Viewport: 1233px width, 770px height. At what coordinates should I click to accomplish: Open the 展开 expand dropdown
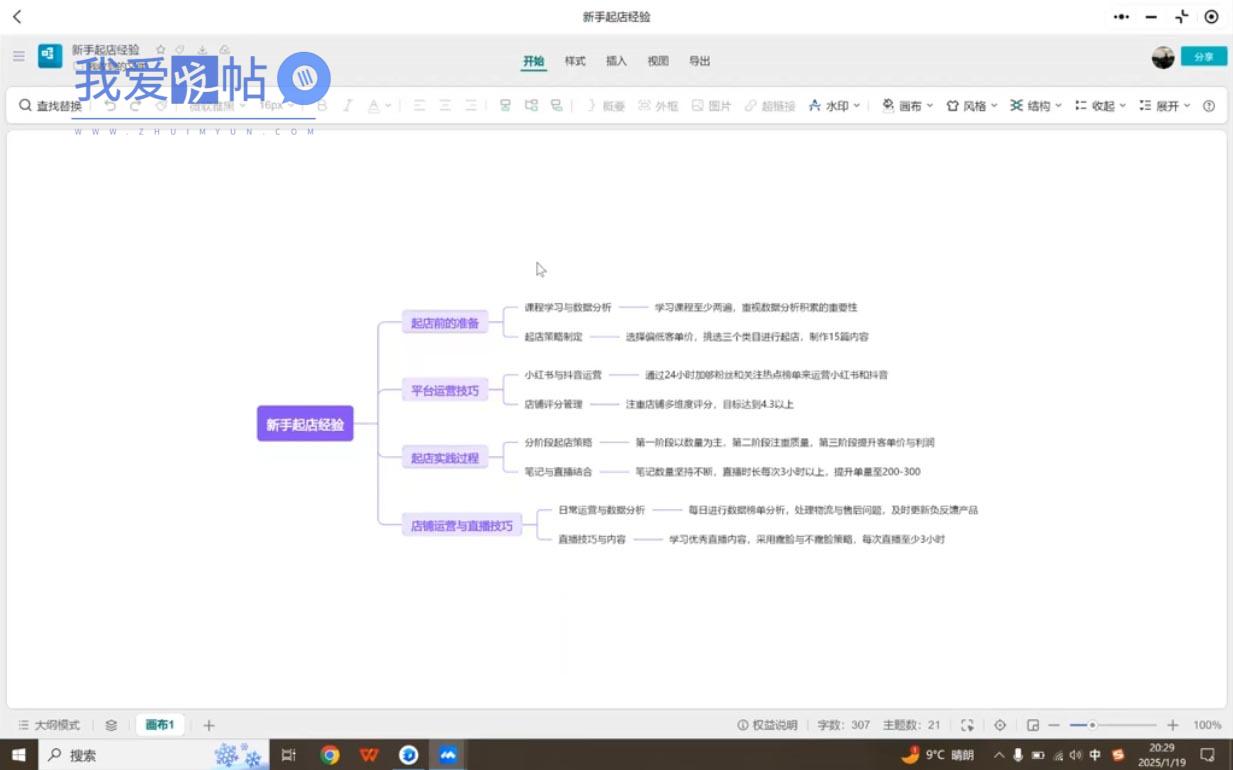pyautogui.click(x=1165, y=106)
